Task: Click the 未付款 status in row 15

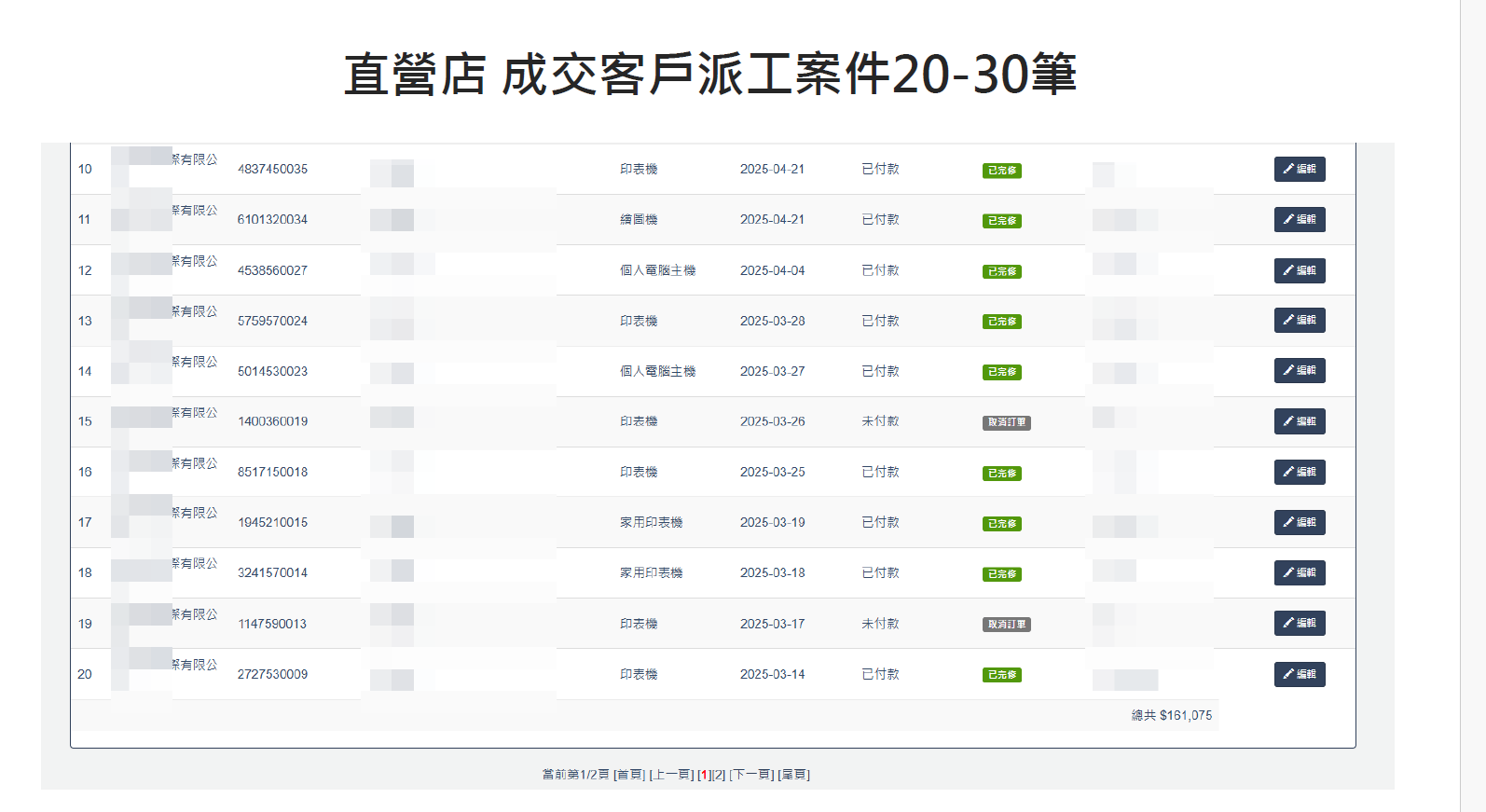Action: pos(880,421)
